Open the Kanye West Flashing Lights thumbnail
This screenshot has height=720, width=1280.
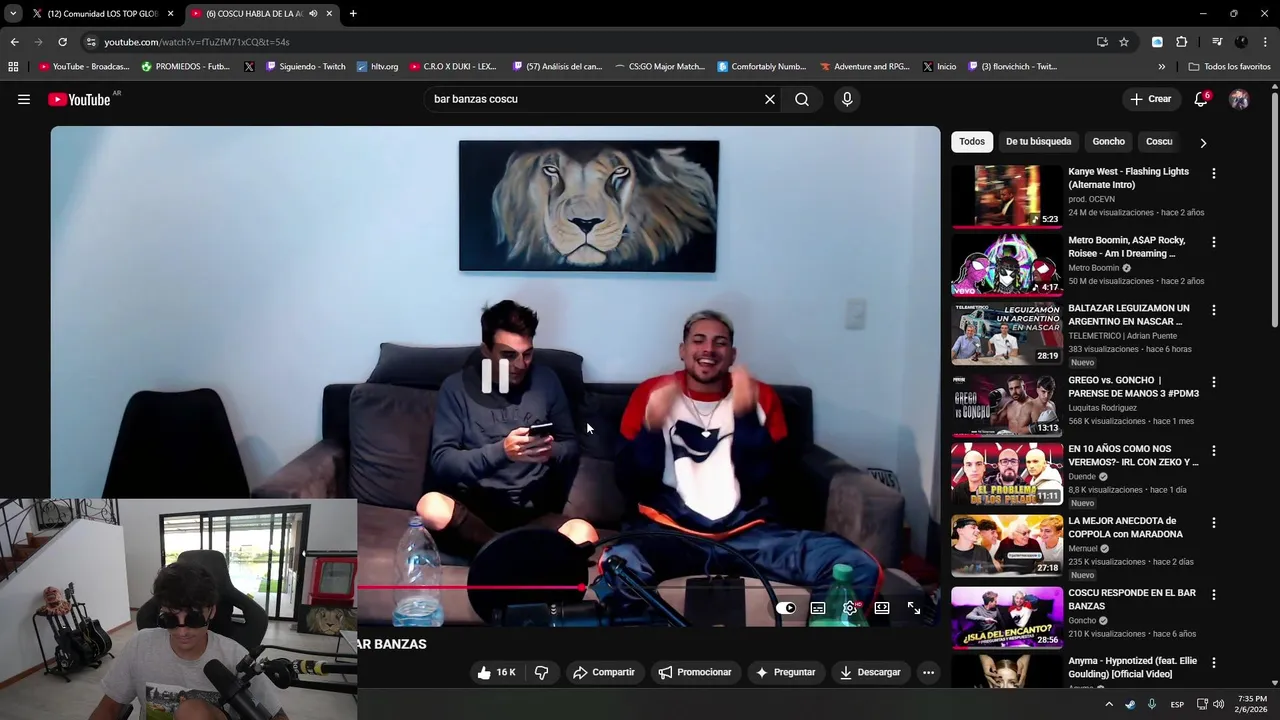tap(1006, 196)
